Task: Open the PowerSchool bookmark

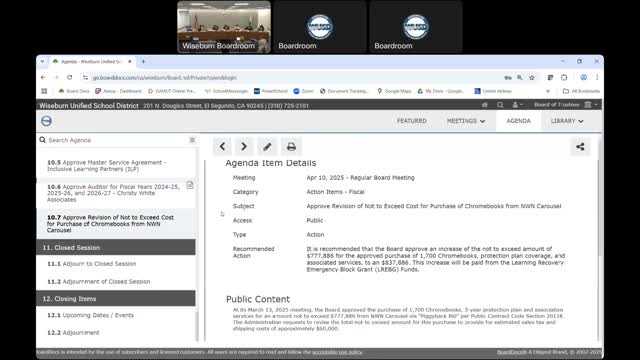Action: tap(271, 91)
